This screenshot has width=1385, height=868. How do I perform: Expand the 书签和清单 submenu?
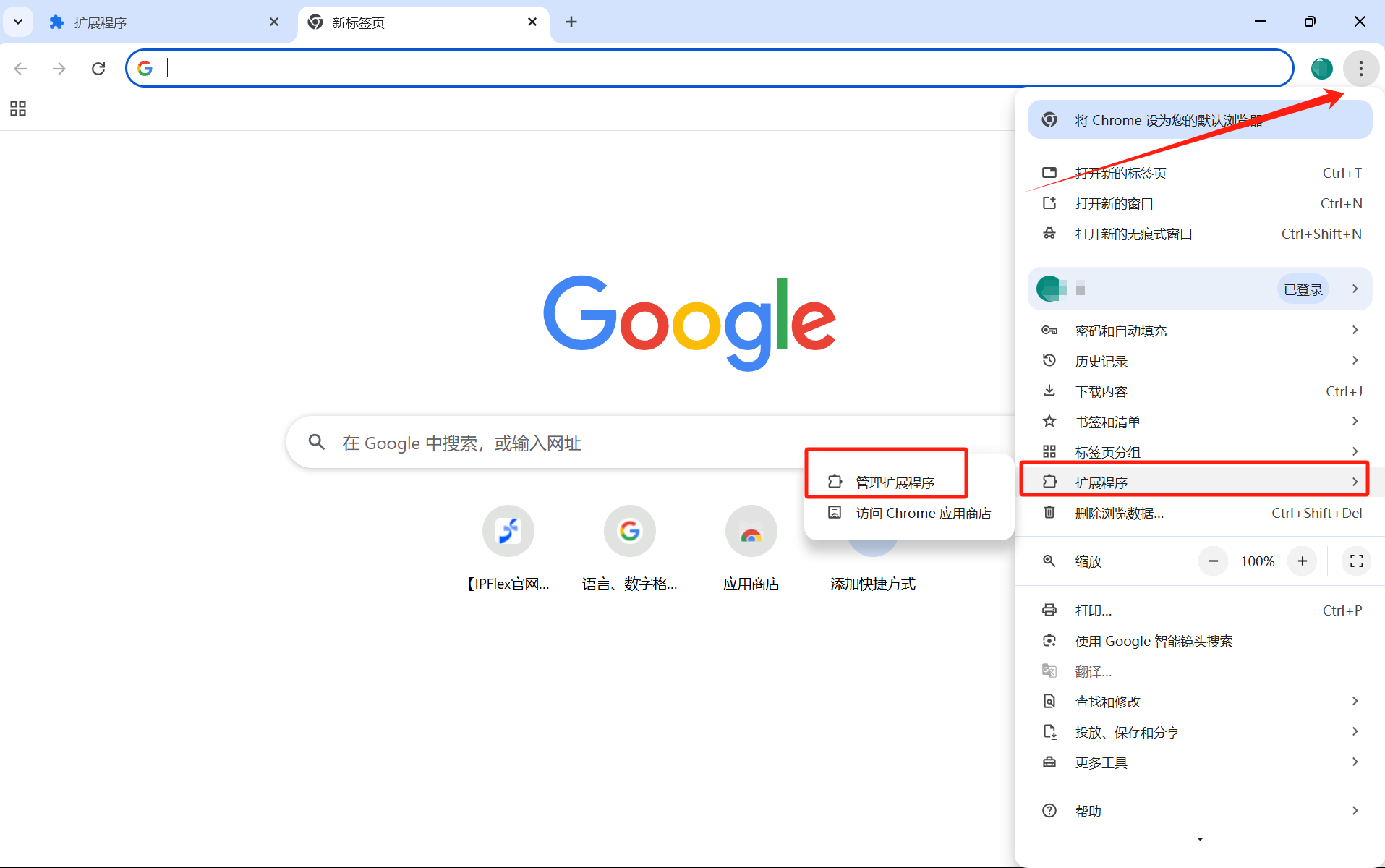1199,422
